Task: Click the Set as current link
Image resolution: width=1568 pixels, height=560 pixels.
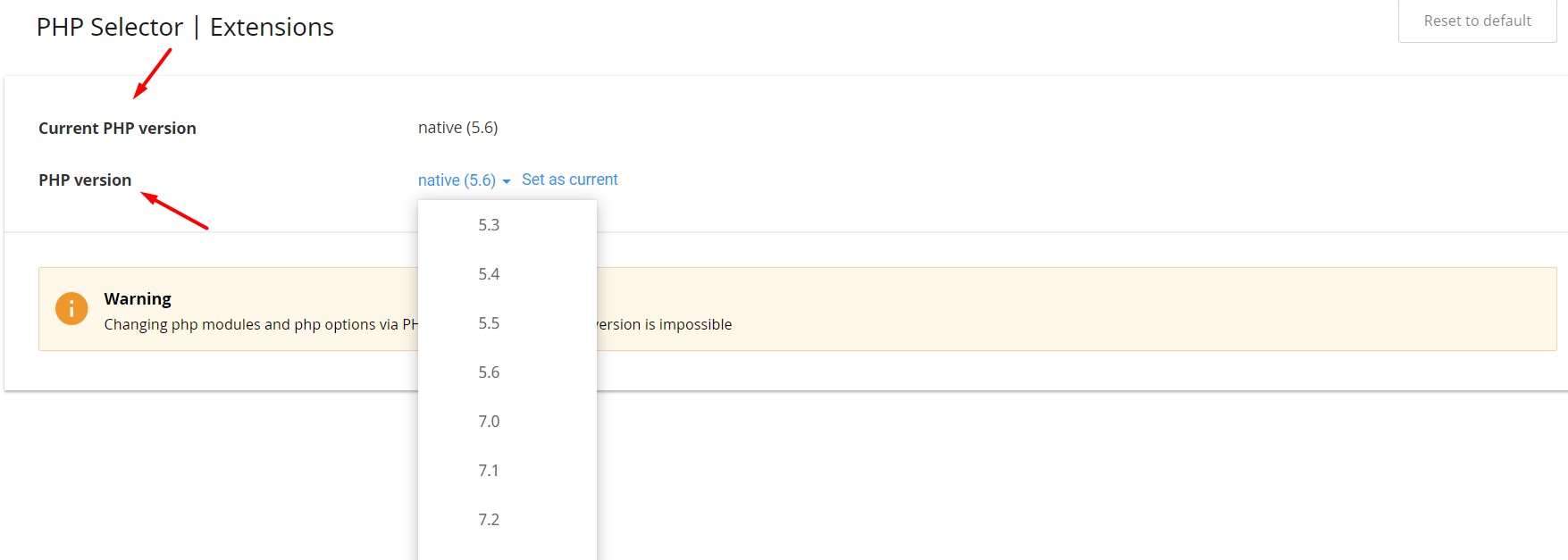Action: click(569, 180)
